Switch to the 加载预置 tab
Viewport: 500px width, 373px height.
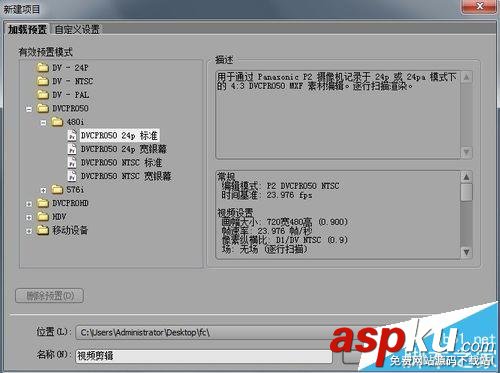[x=27, y=29]
